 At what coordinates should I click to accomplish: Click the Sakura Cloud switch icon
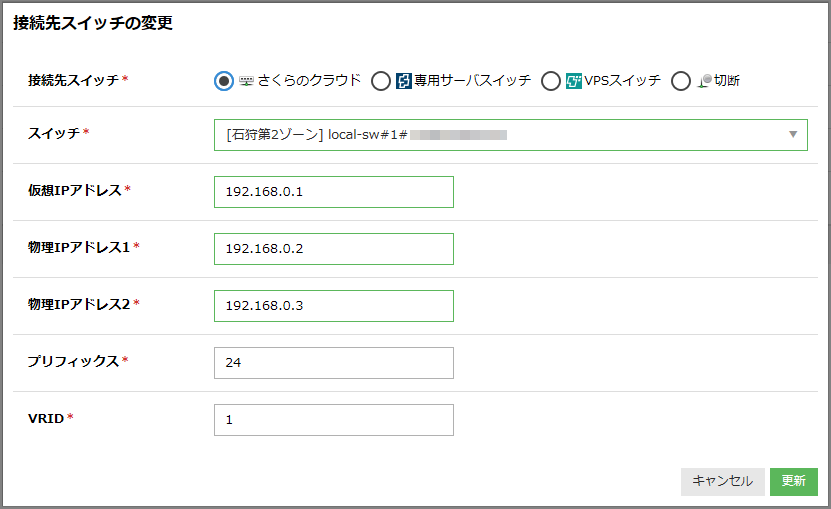point(247,81)
